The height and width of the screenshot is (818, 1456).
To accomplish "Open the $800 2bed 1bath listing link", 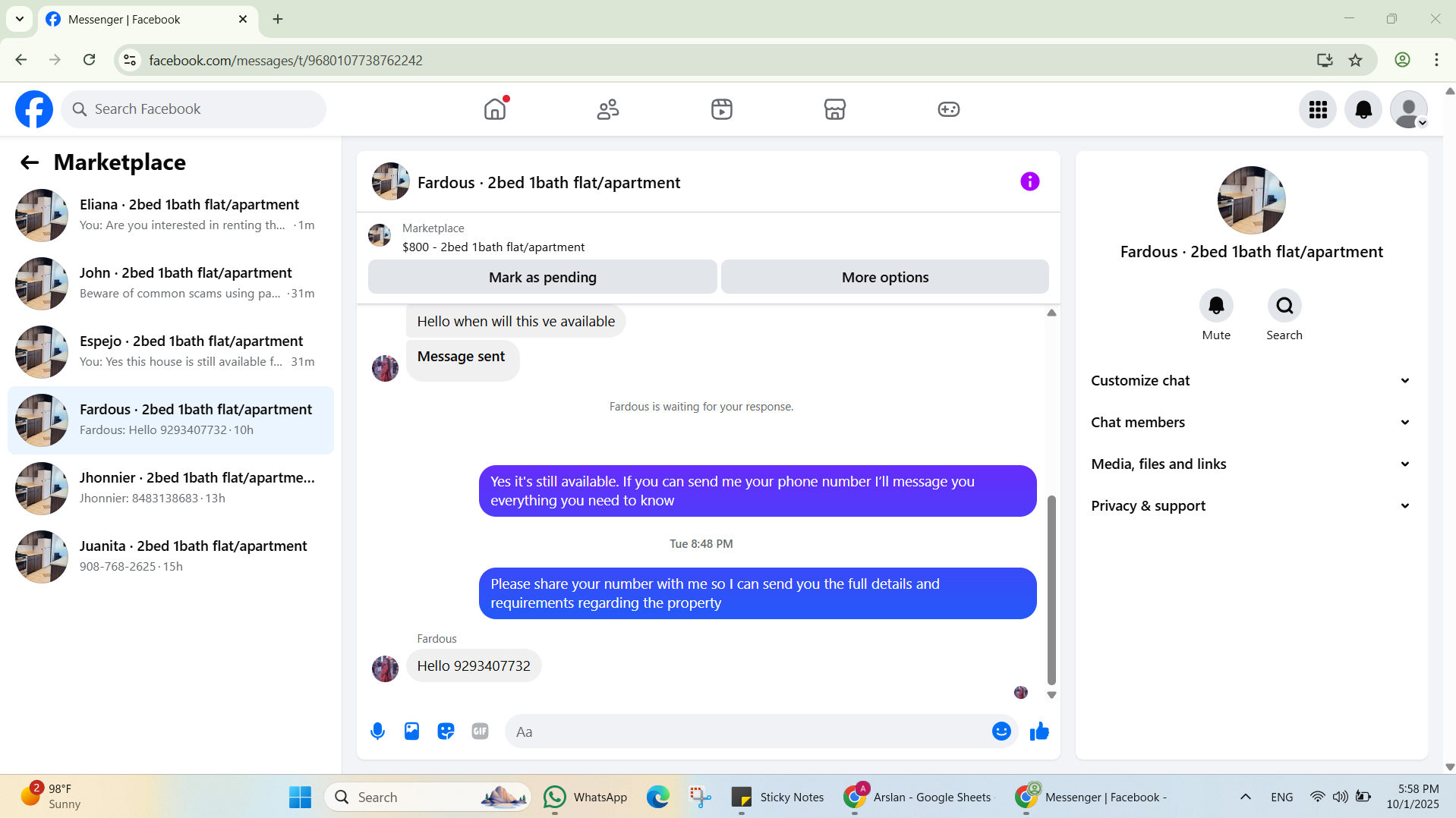I will click(493, 247).
